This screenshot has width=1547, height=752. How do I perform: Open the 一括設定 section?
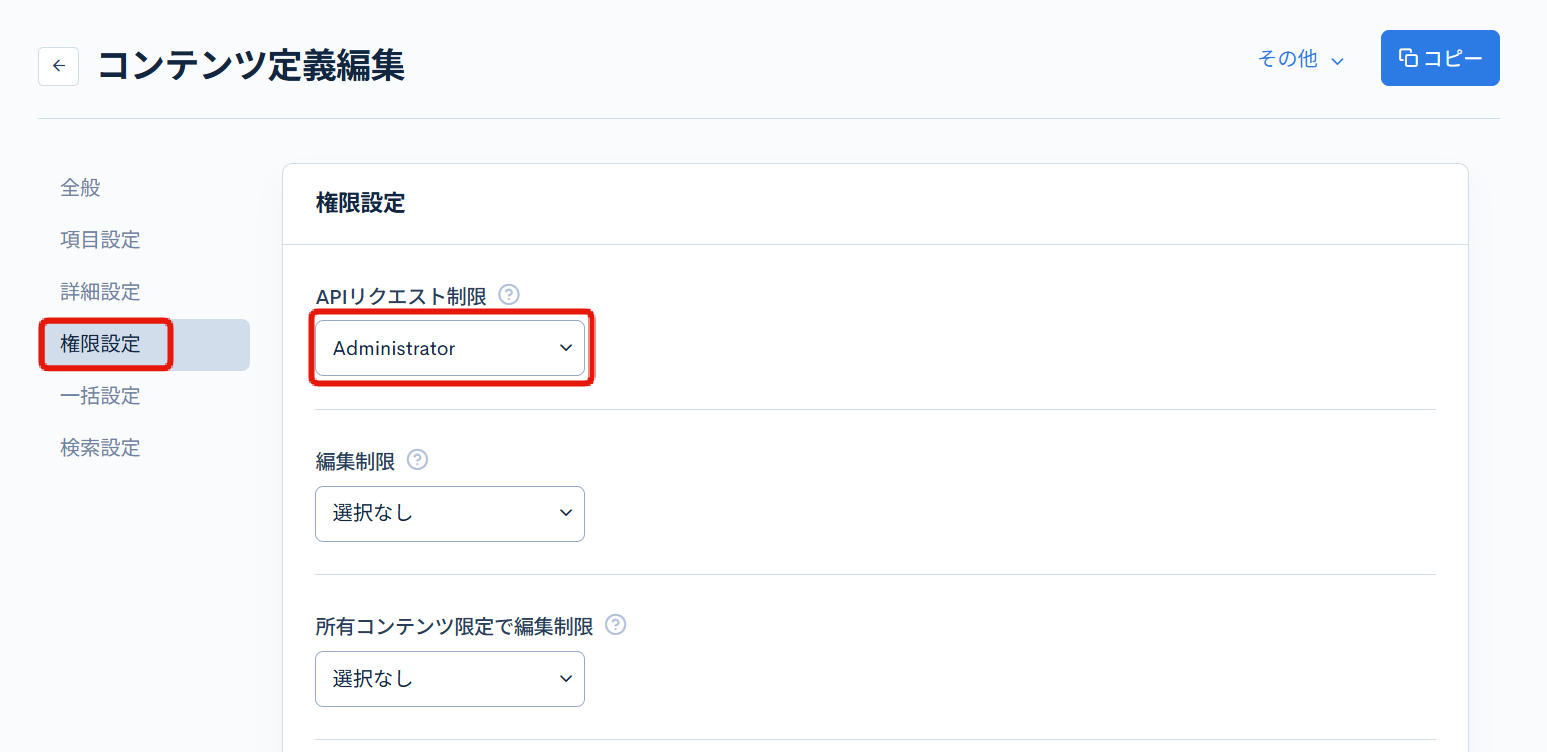point(100,395)
